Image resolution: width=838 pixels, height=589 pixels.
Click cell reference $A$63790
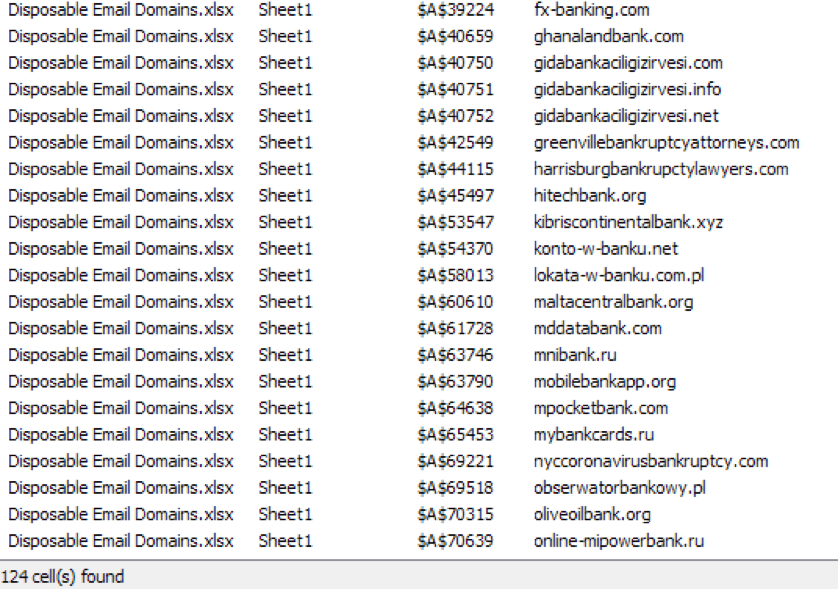(x=455, y=382)
